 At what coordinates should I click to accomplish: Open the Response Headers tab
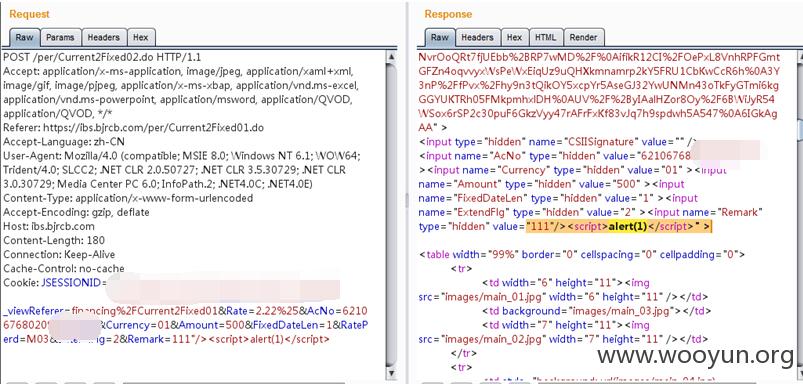tap(477, 37)
